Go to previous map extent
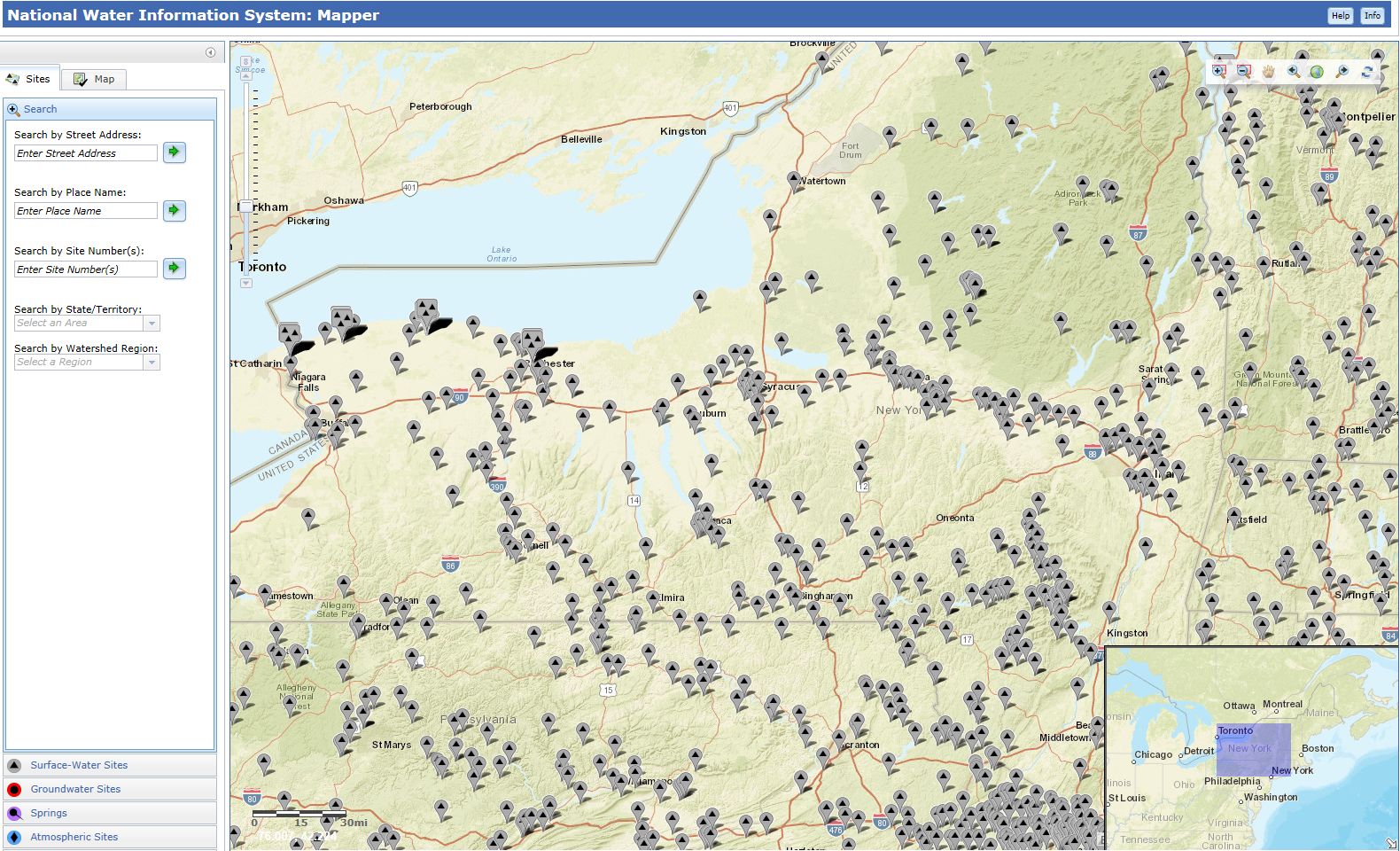This screenshot has height=851, width=1400. [1293, 72]
